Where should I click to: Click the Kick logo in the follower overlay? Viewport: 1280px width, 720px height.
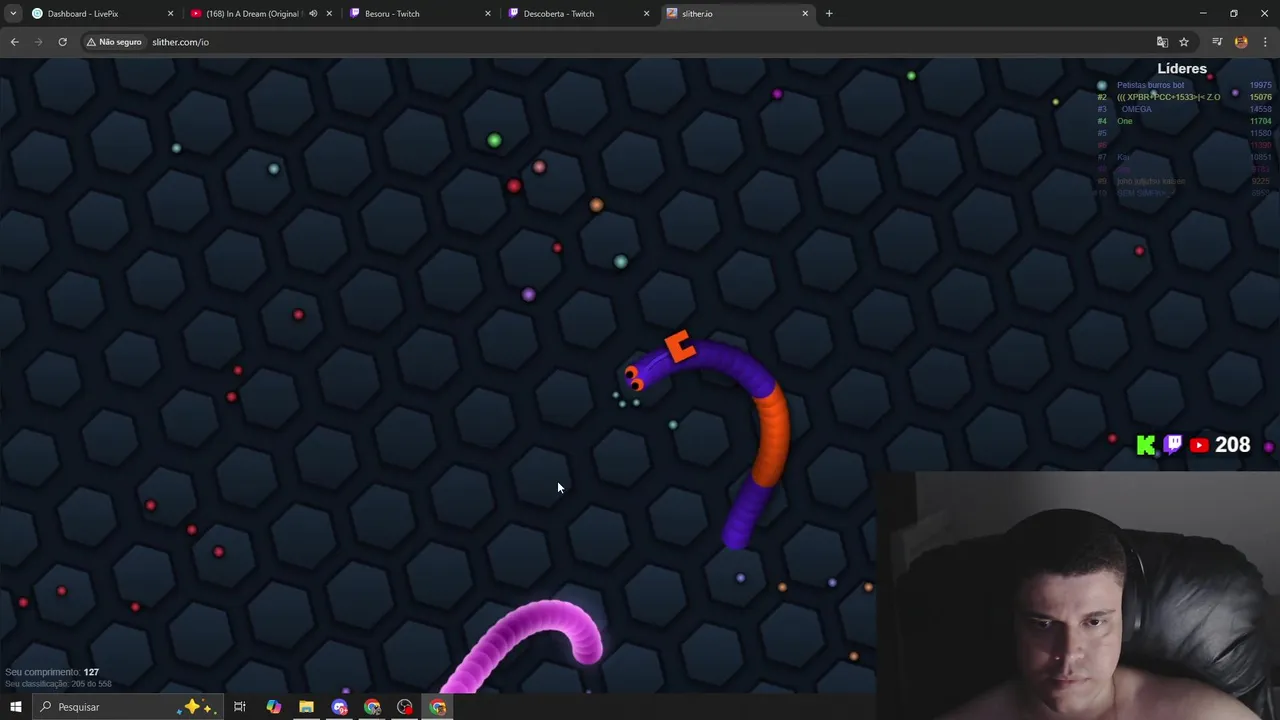1146,445
